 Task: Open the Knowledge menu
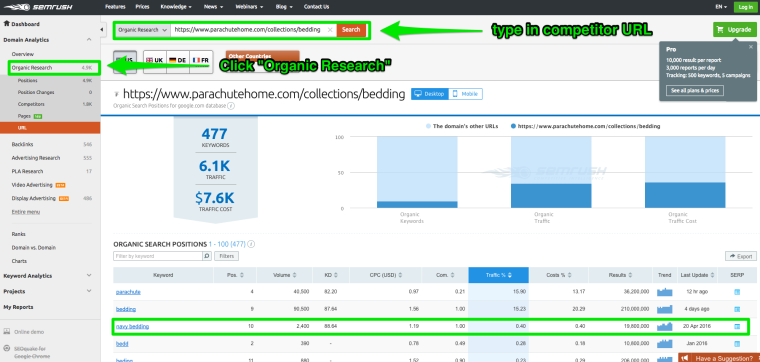pos(176,7)
